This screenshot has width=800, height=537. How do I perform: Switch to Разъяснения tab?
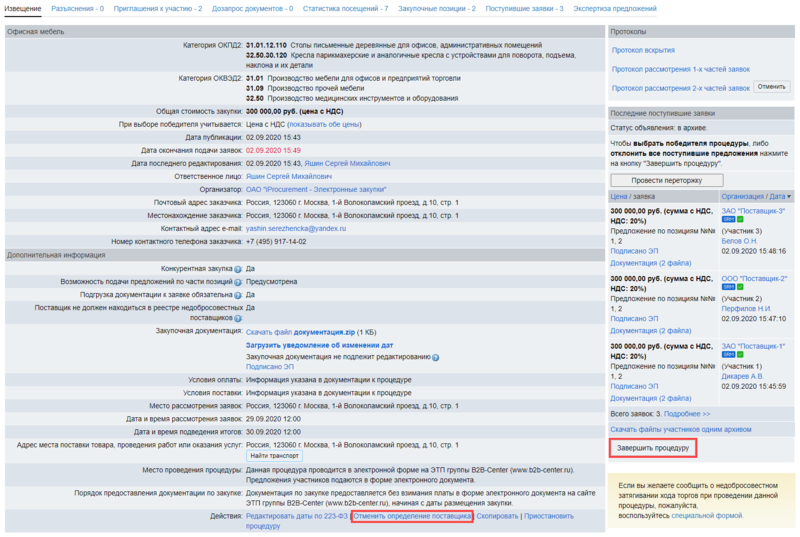(x=77, y=8)
